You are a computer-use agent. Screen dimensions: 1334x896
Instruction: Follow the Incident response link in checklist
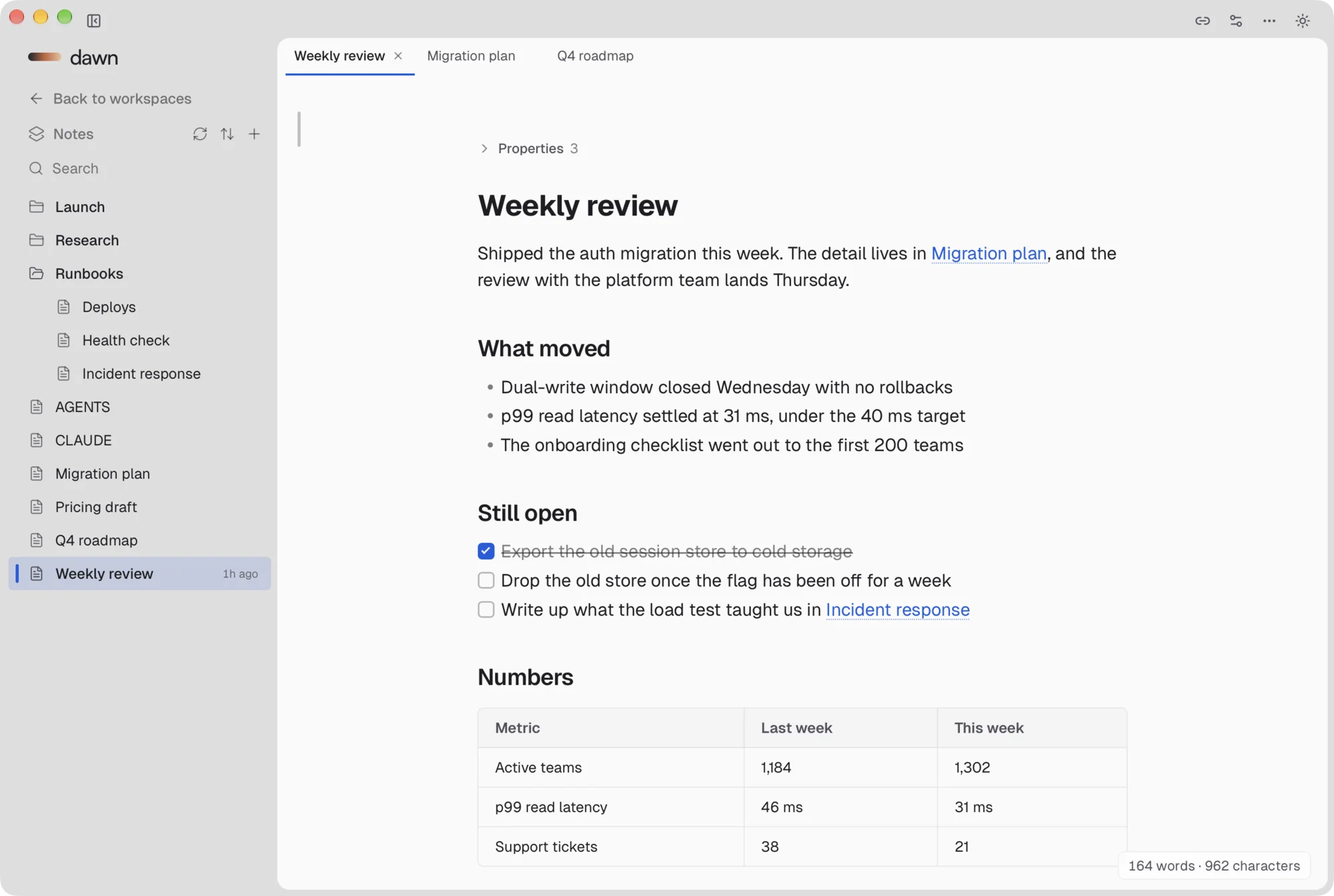897,609
